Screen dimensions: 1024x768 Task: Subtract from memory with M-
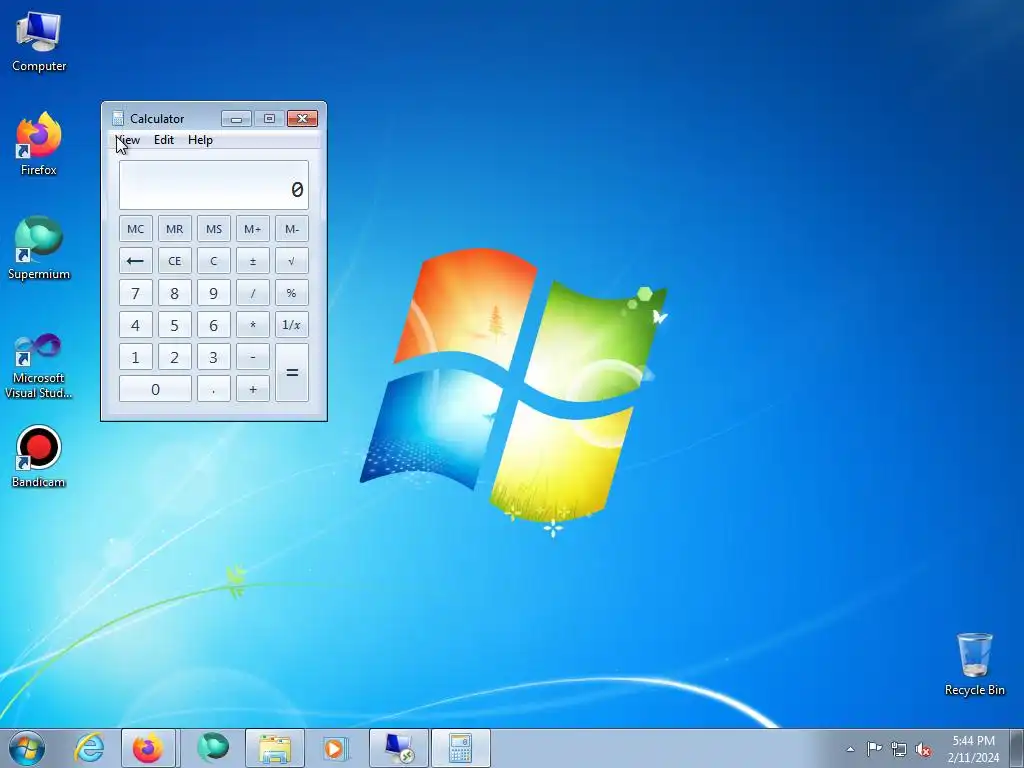click(292, 229)
